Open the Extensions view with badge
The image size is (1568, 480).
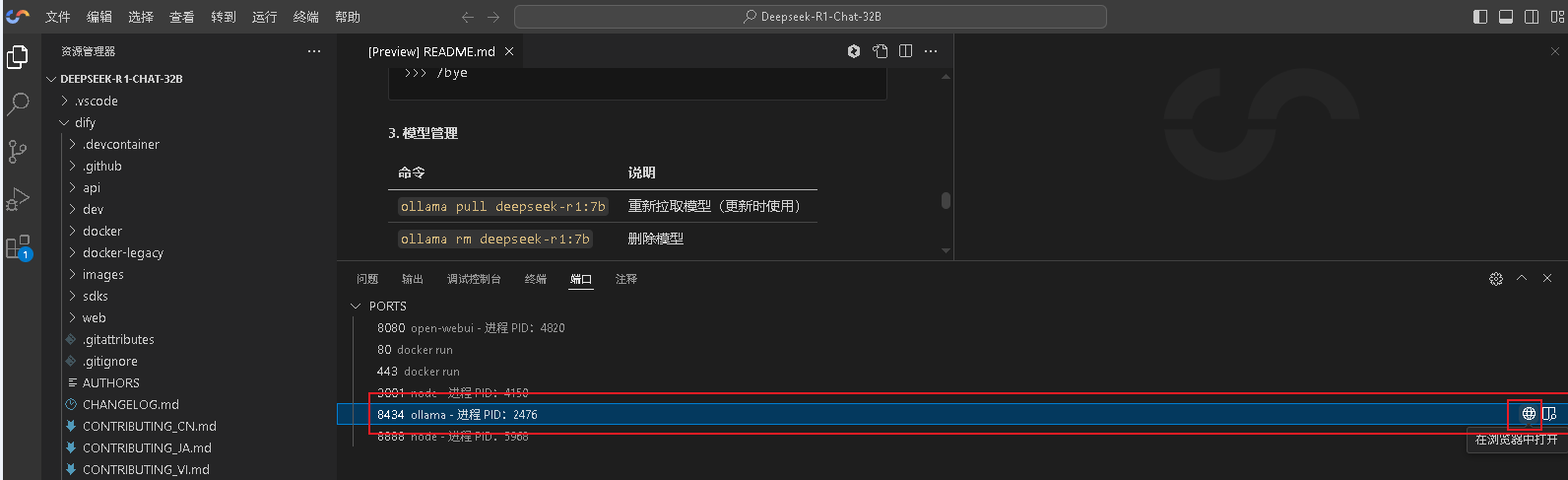[x=18, y=246]
